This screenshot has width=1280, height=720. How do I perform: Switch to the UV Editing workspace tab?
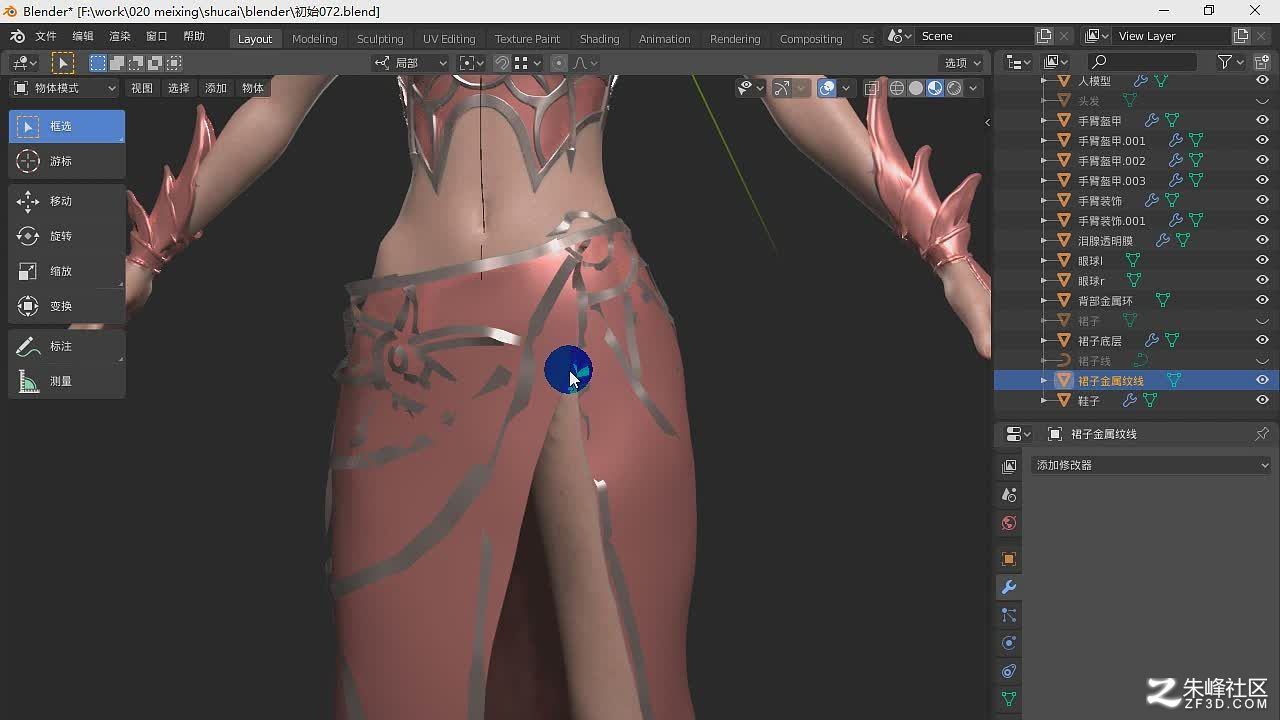[449, 39]
